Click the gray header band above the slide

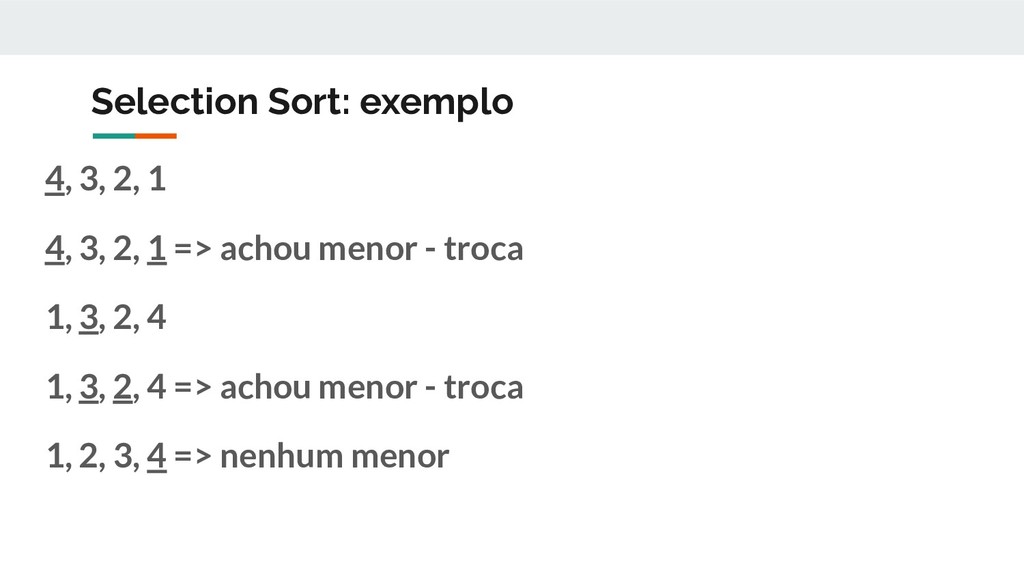(x=512, y=27)
